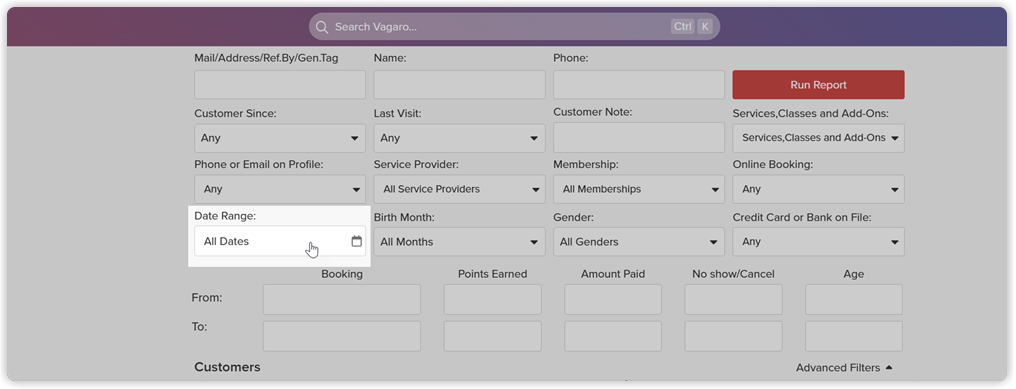The height and width of the screenshot is (389, 1016).
Task: Click the Phone input field
Action: pyautogui.click(x=639, y=85)
